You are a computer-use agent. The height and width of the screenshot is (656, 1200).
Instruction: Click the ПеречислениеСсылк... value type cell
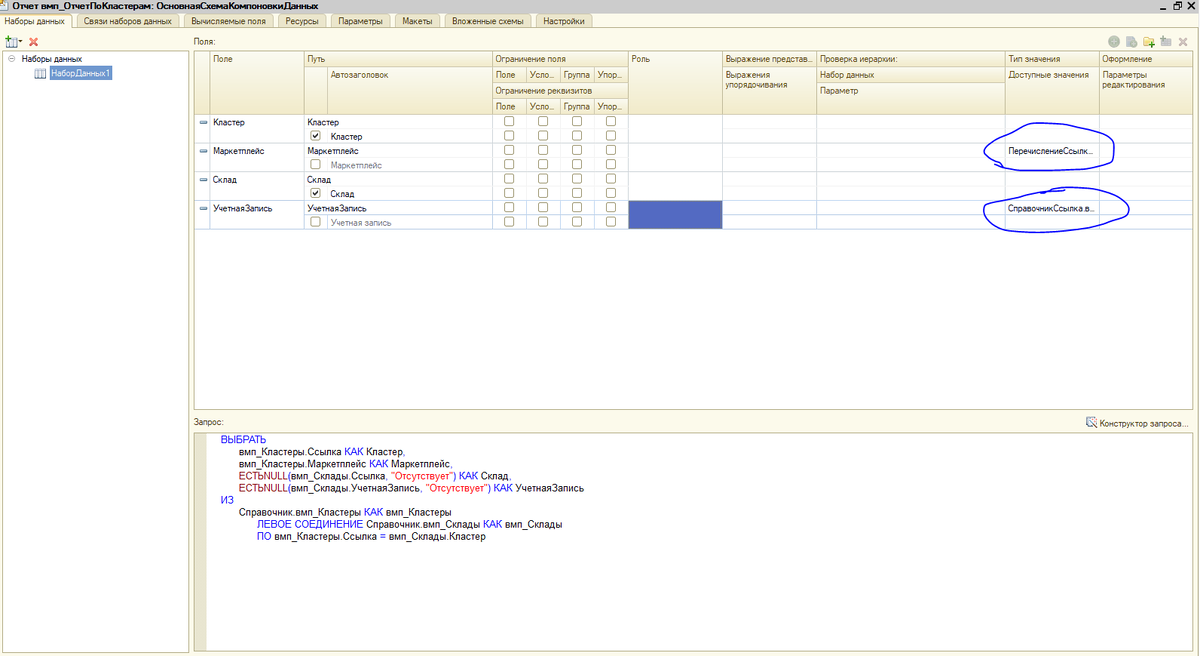click(x=1052, y=150)
